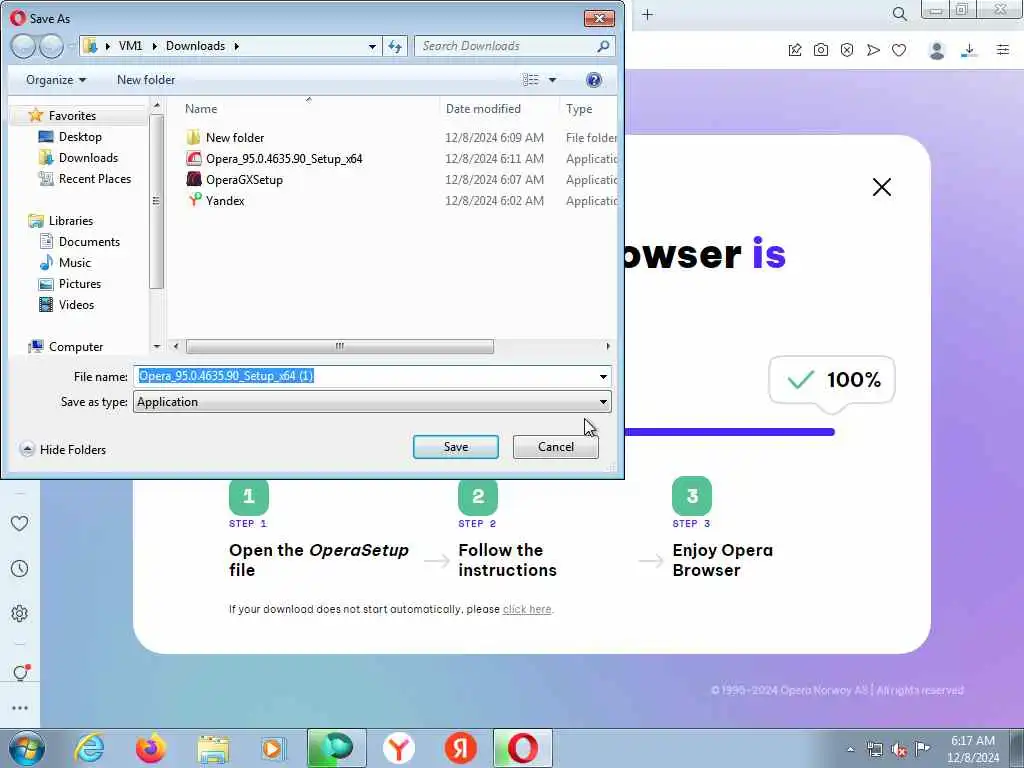1024x768 pixels.
Task: Collapse folders with Hide Folders
Action: (63, 449)
